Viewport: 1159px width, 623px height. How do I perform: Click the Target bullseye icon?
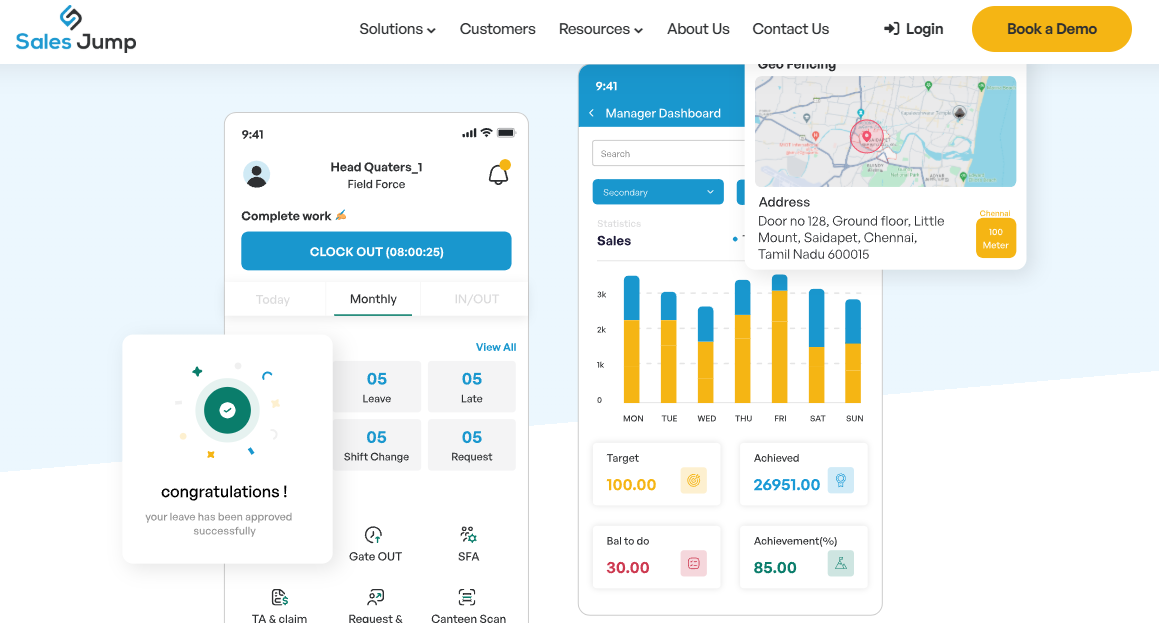click(x=693, y=480)
